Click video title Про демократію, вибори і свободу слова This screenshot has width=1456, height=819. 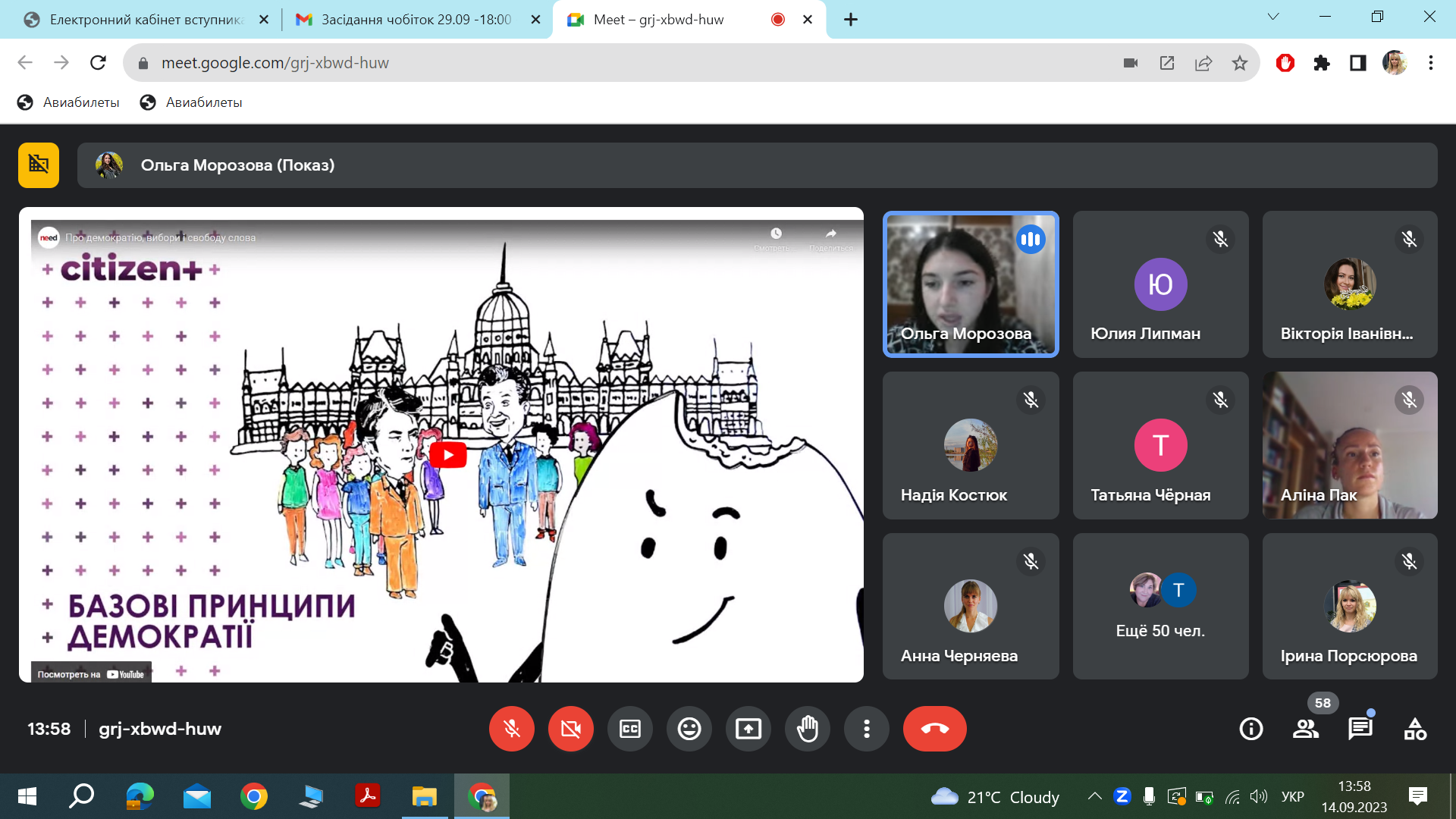[160, 237]
